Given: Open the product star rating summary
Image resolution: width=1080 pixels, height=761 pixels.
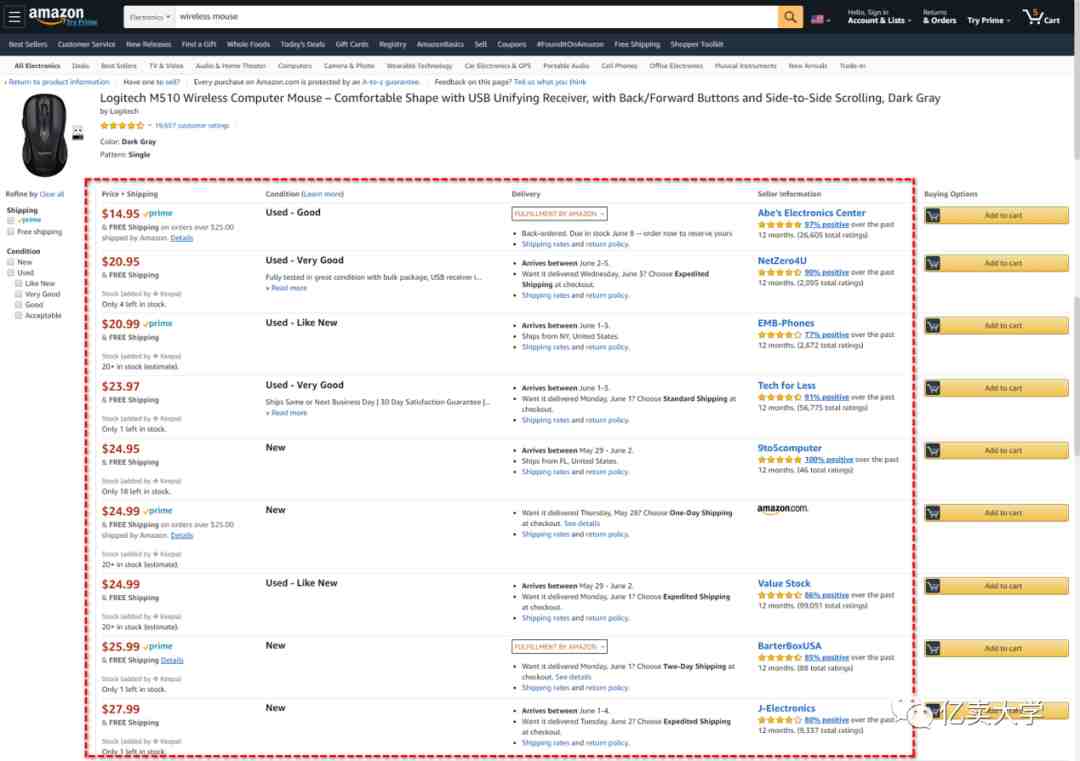Looking at the screenshot, I should point(122,125).
